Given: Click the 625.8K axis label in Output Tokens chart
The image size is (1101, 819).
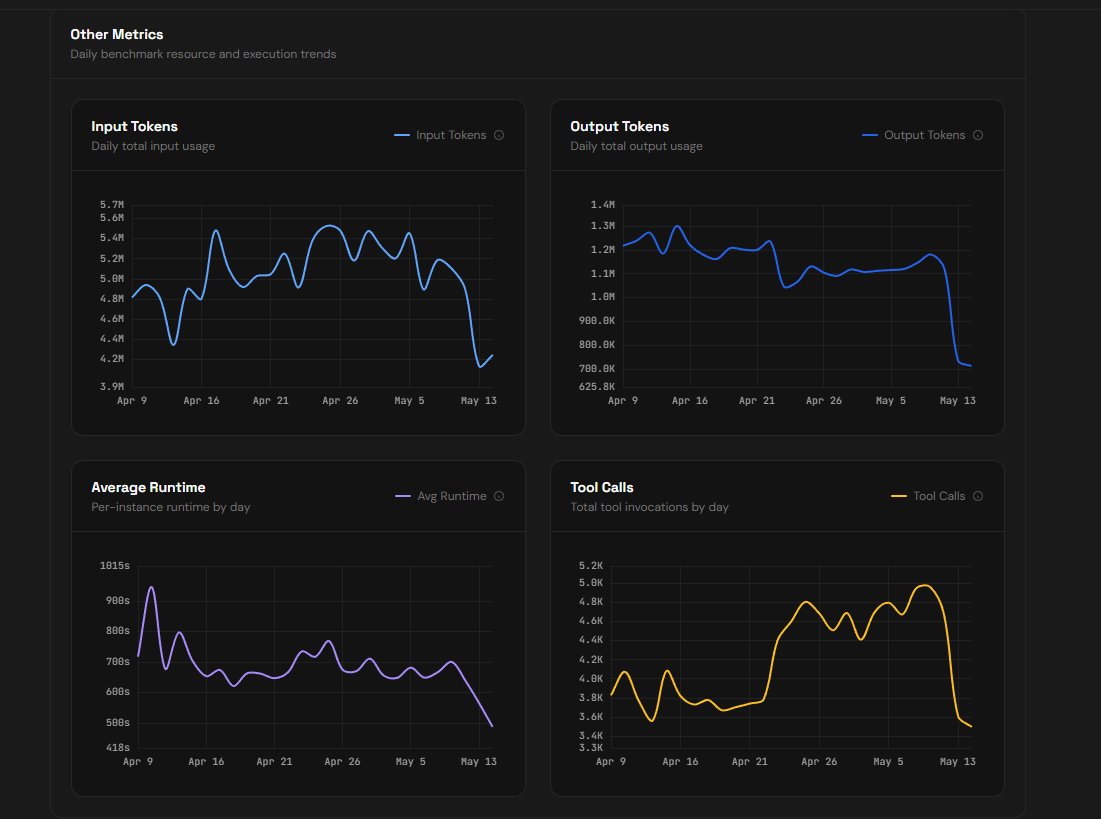Looking at the screenshot, I should 597,386.
